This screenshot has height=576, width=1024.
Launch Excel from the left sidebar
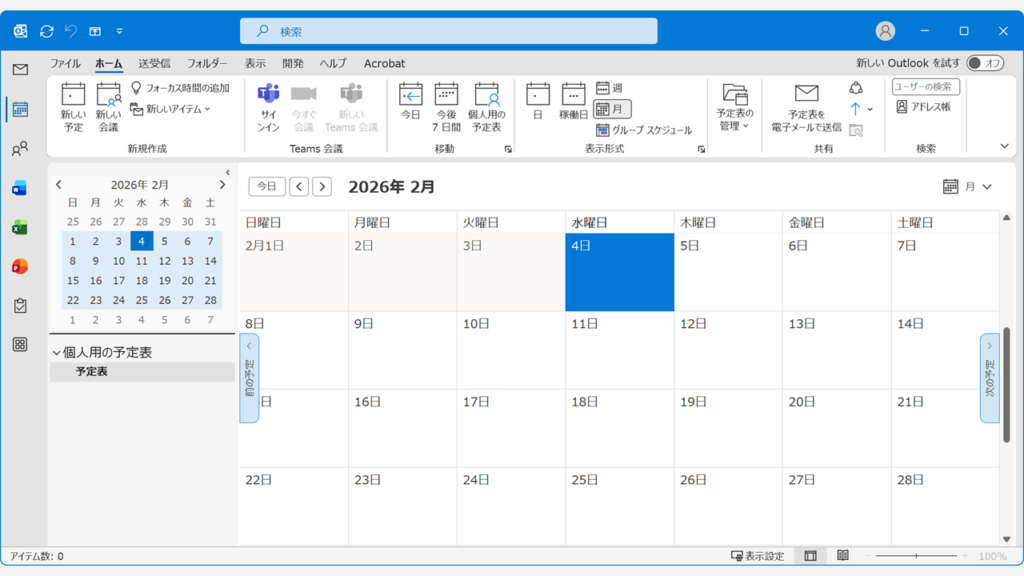coord(20,228)
